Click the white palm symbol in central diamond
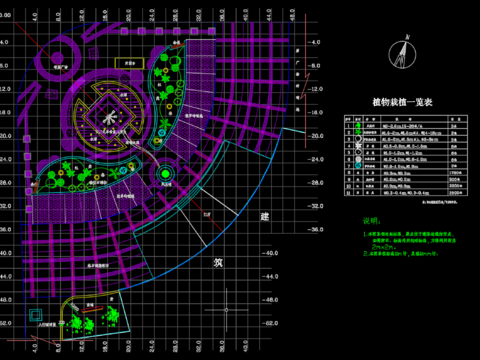The width and height of the screenshot is (480, 360). coord(110,118)
